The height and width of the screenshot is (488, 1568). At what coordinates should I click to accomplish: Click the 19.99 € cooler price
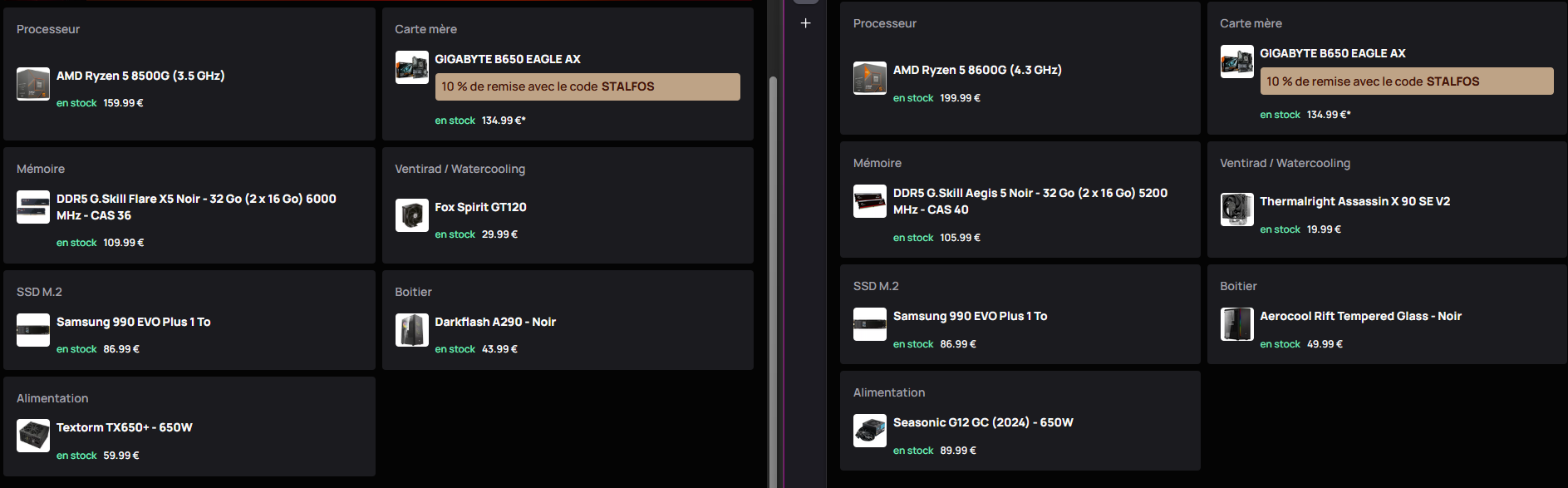(x=1324, y=229)
